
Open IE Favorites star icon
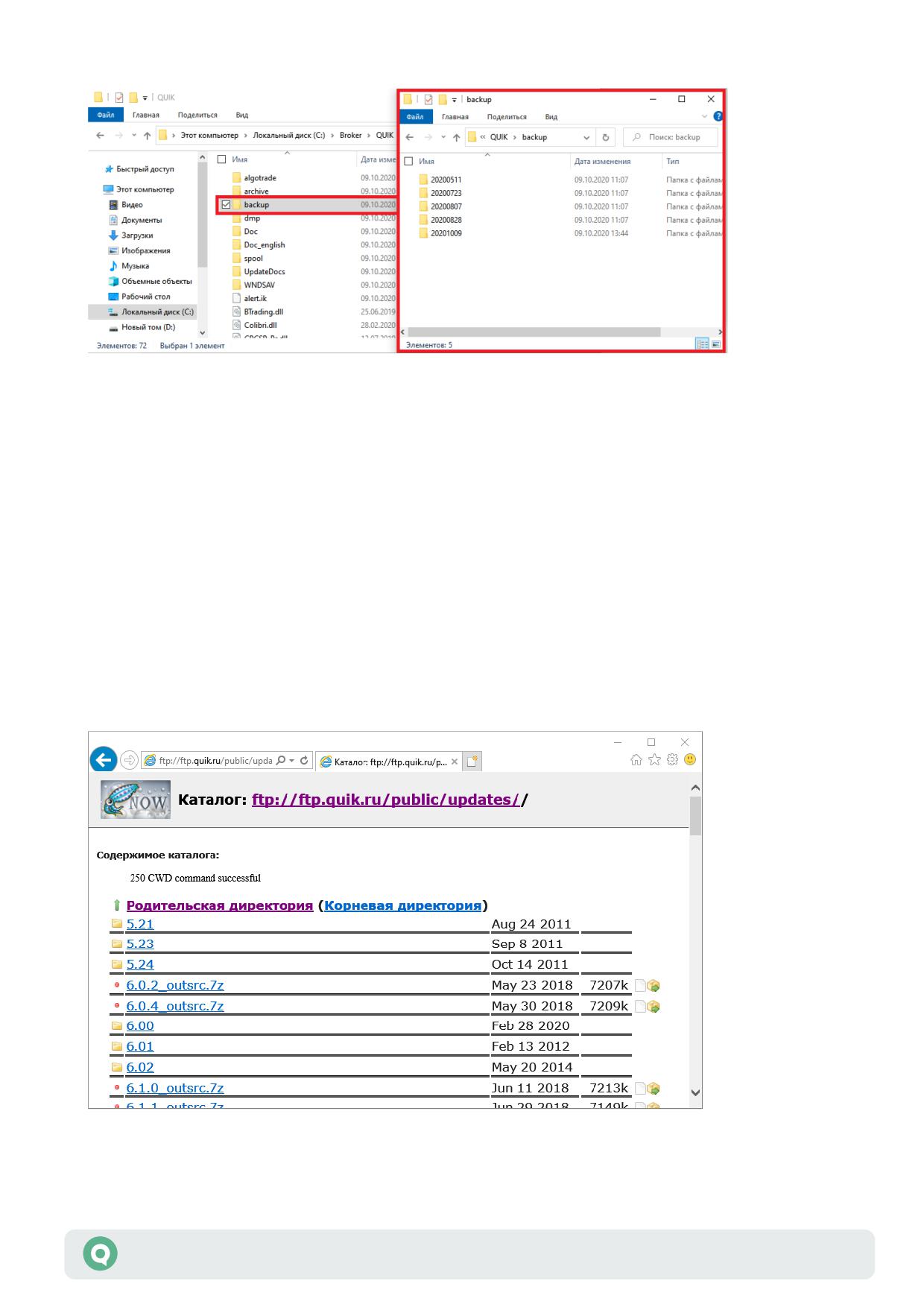[654, 759]
